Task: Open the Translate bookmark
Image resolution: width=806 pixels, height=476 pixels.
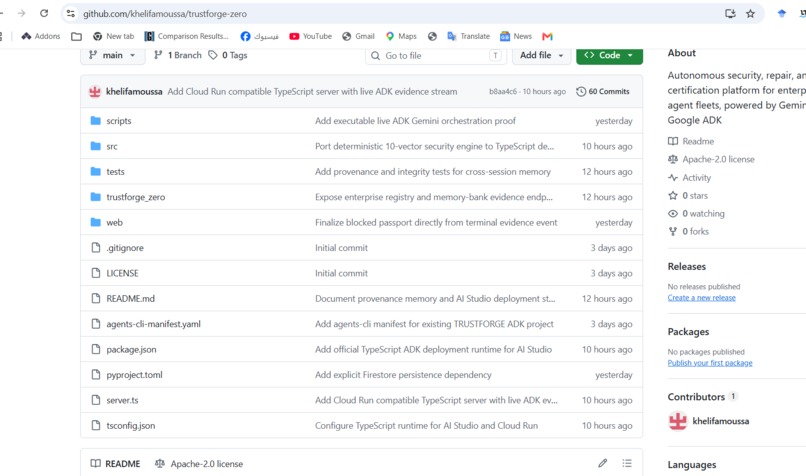Action: click(x=468, y=36)
